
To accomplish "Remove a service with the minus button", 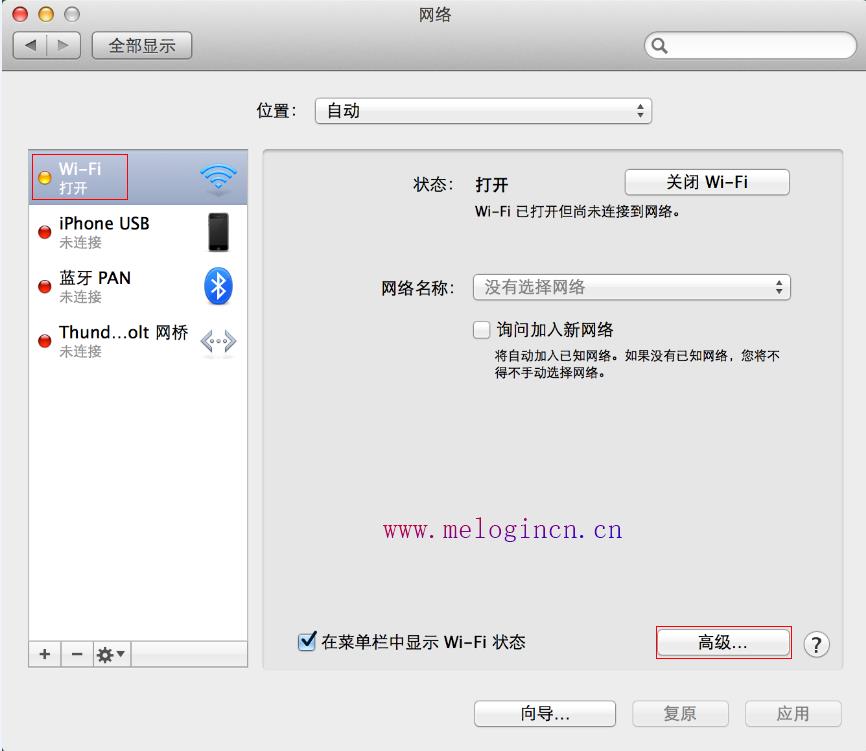I will (77, 654).
